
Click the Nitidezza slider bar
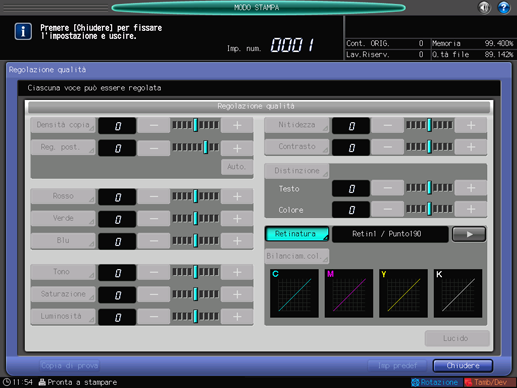(x=429, y=125)
